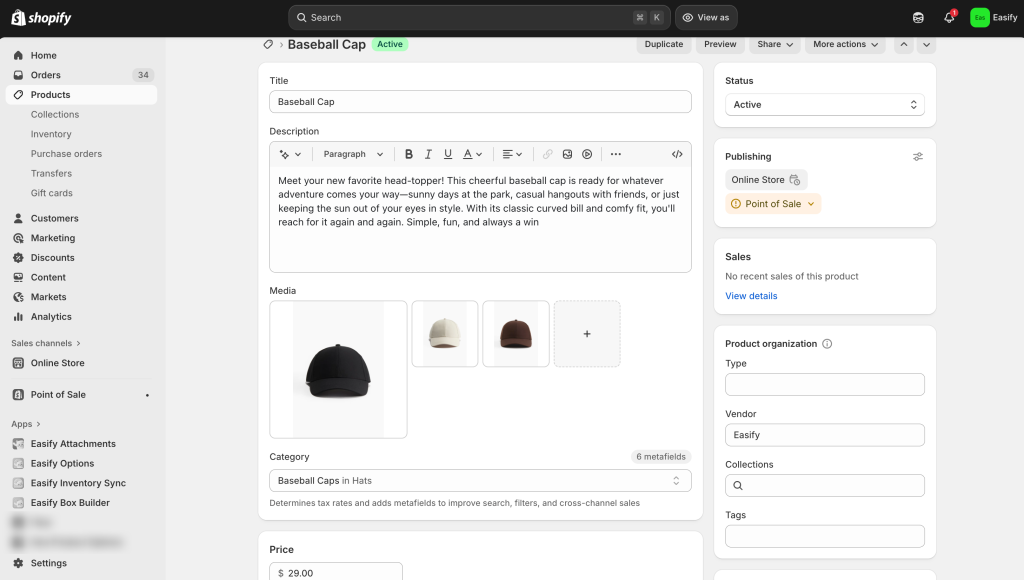Navigate to Orders in sidebar

[x=46, y=75]
